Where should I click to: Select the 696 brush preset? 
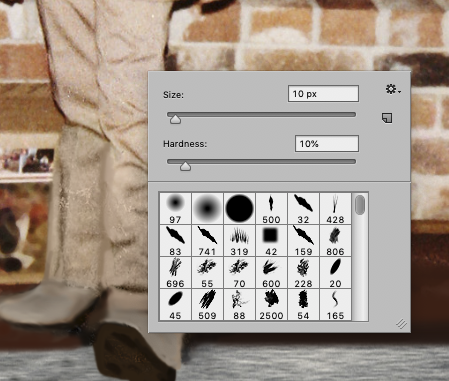[175, 272]
